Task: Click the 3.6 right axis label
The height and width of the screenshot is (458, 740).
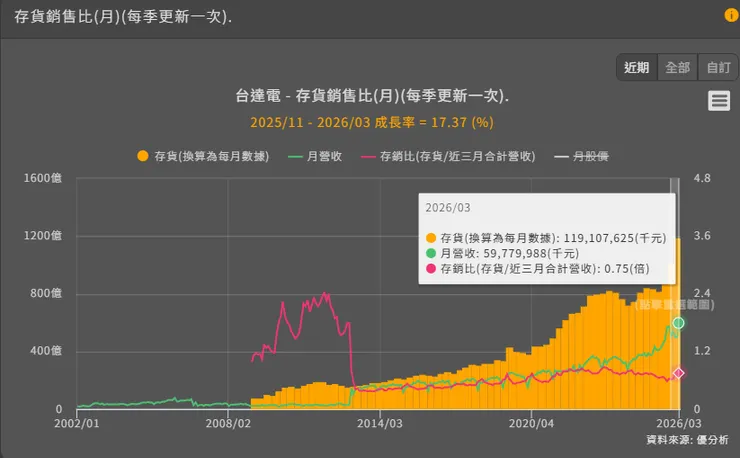Action: (x=702, y=236)
